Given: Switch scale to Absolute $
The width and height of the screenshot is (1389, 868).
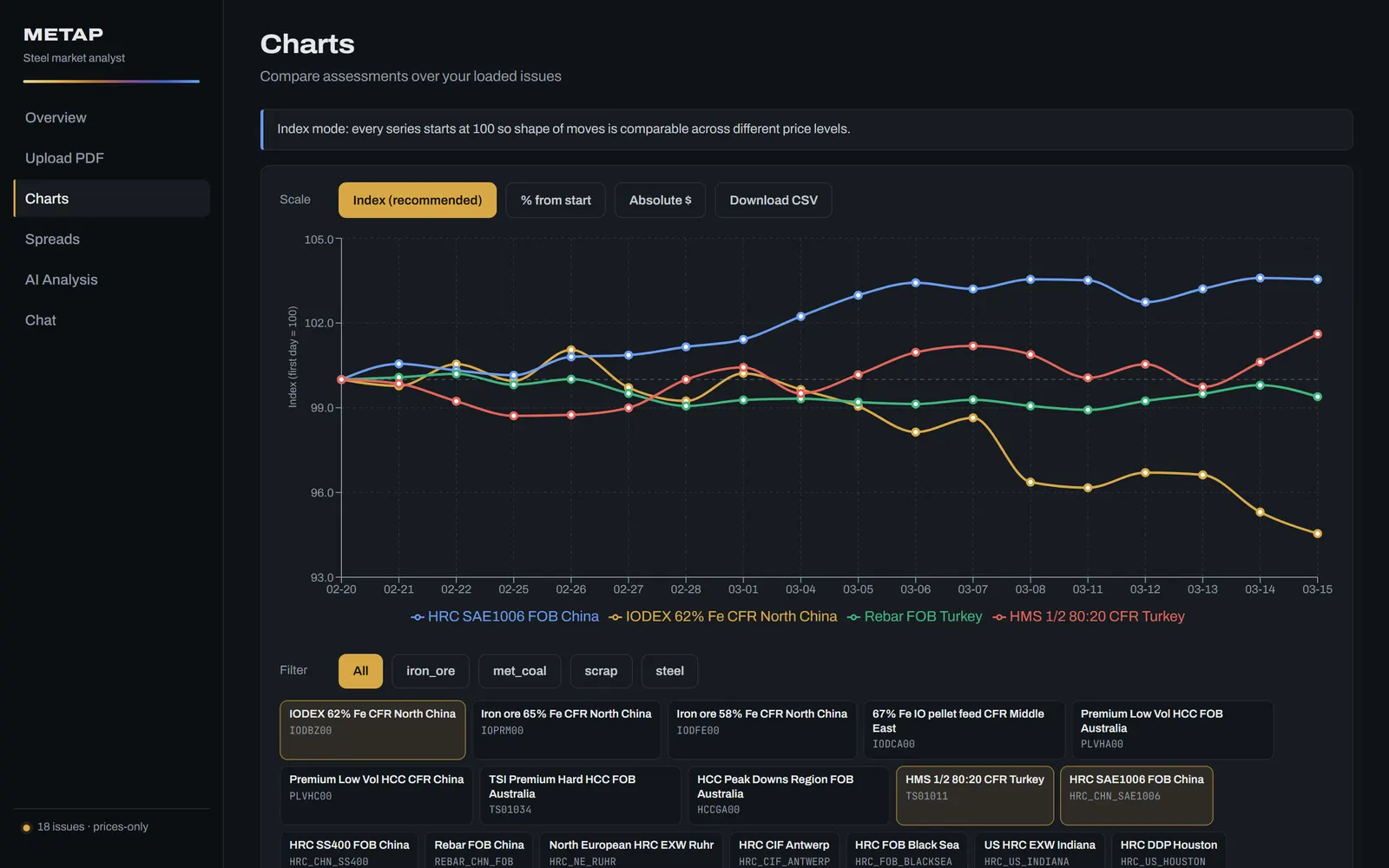Looking at the screenshot, I should (660, 200).
